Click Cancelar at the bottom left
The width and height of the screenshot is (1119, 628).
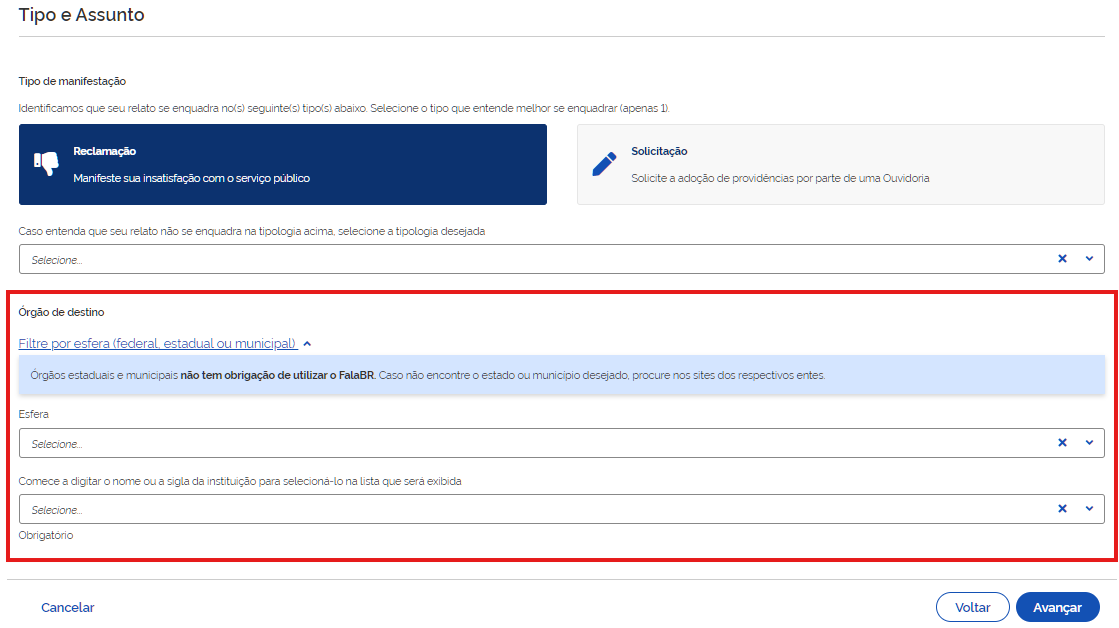point(68,607)
